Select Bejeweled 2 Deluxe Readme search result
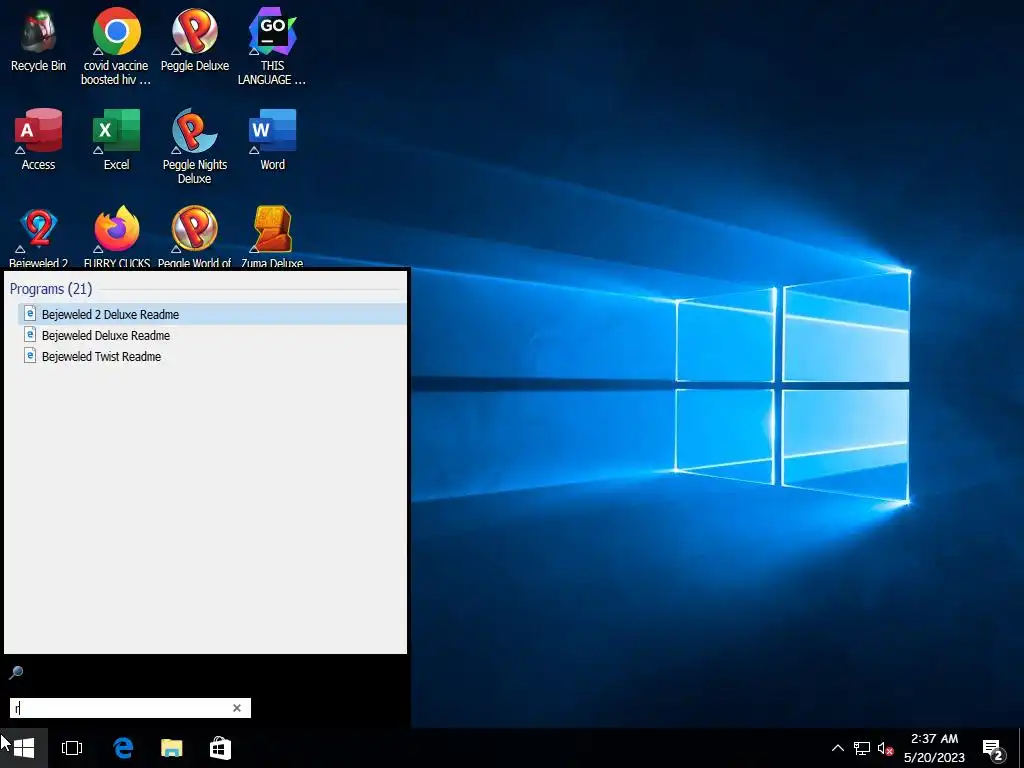 coord(212,314)
